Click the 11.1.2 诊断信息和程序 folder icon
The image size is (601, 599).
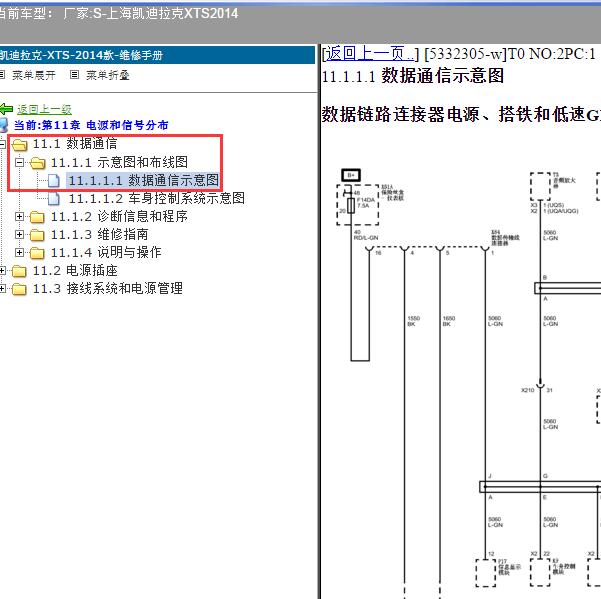[37, 217]
